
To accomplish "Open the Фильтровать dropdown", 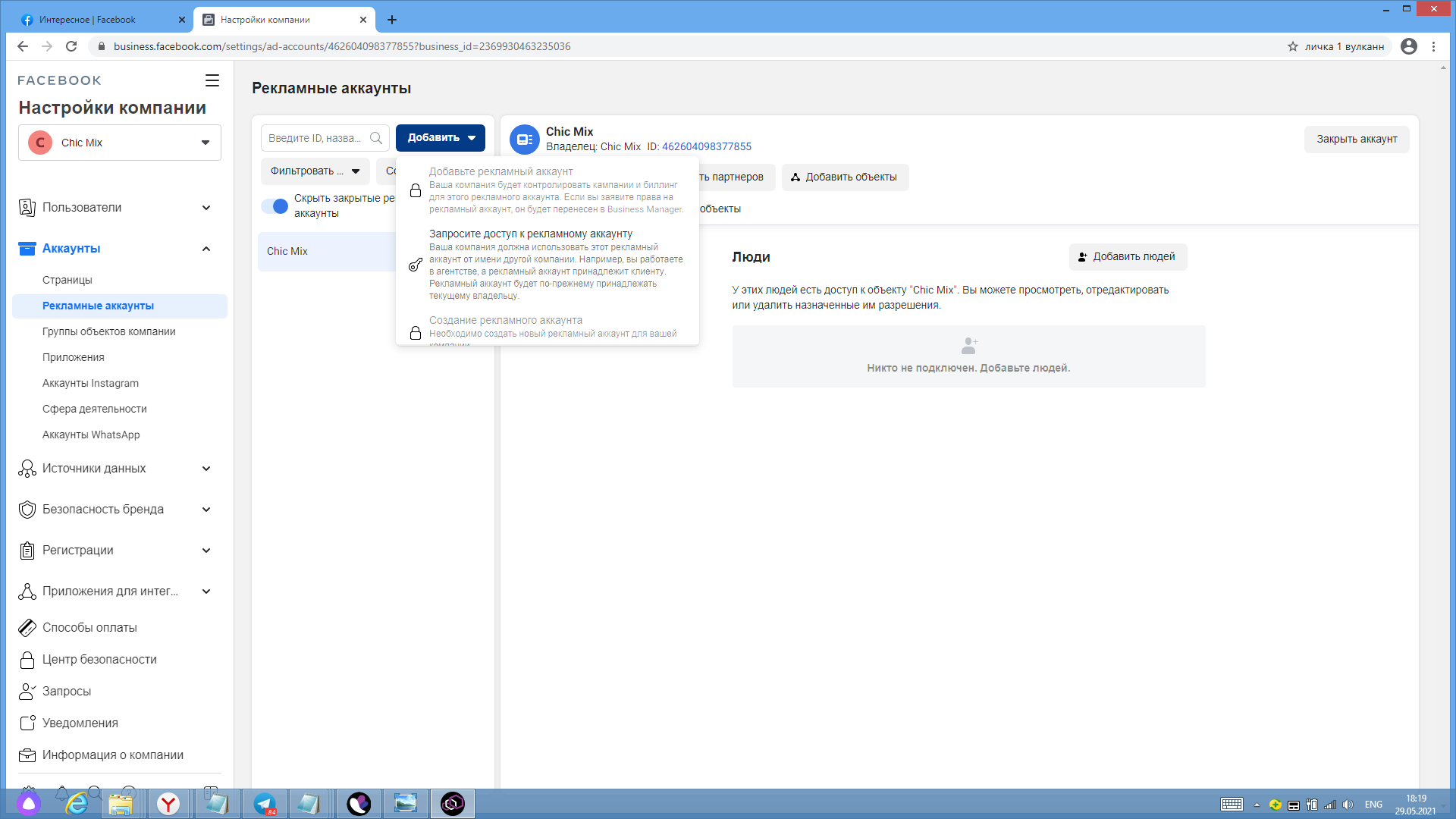I will point(315,171).
